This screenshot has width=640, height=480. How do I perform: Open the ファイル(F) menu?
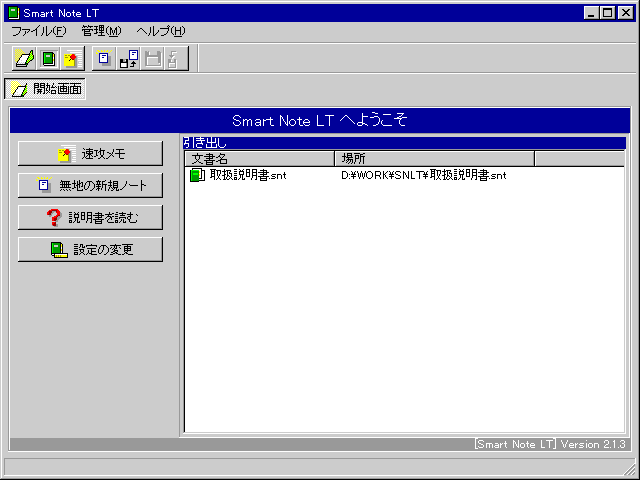pyautogui.click(x=38, y=31)
